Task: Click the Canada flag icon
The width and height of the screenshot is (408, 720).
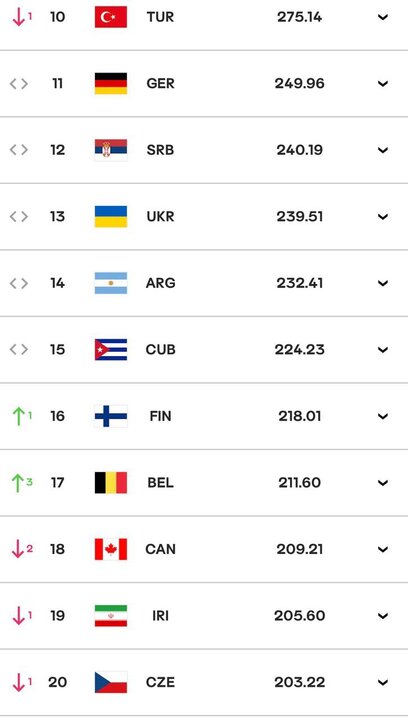Action: (x=111, y=549)
